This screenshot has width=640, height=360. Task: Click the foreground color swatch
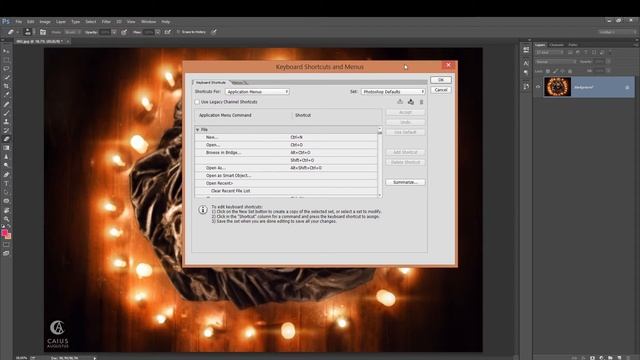coord(4,233)
